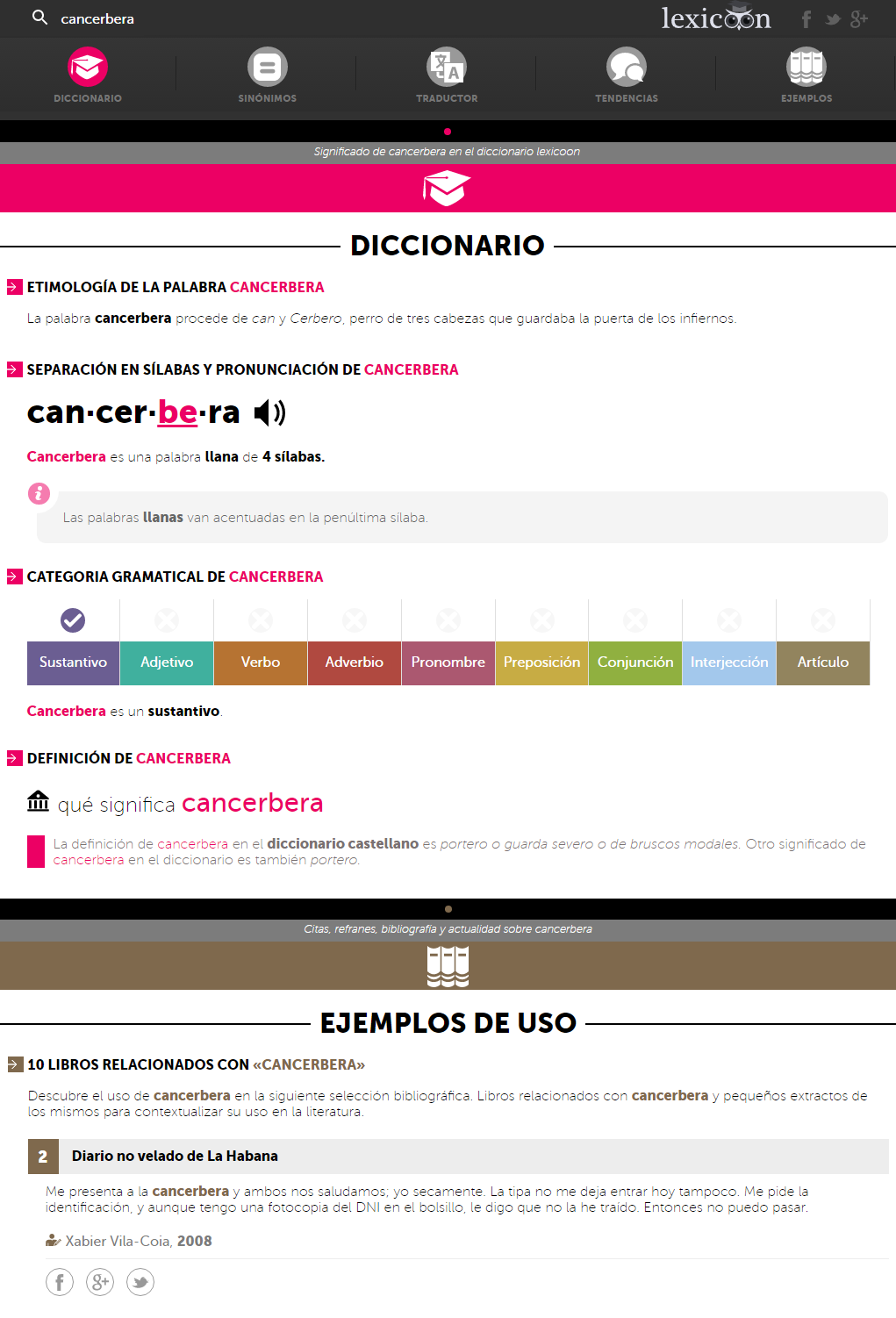Open Facebook link in the header
This screenshot has height=1318, width=896.
click(806, 18)
